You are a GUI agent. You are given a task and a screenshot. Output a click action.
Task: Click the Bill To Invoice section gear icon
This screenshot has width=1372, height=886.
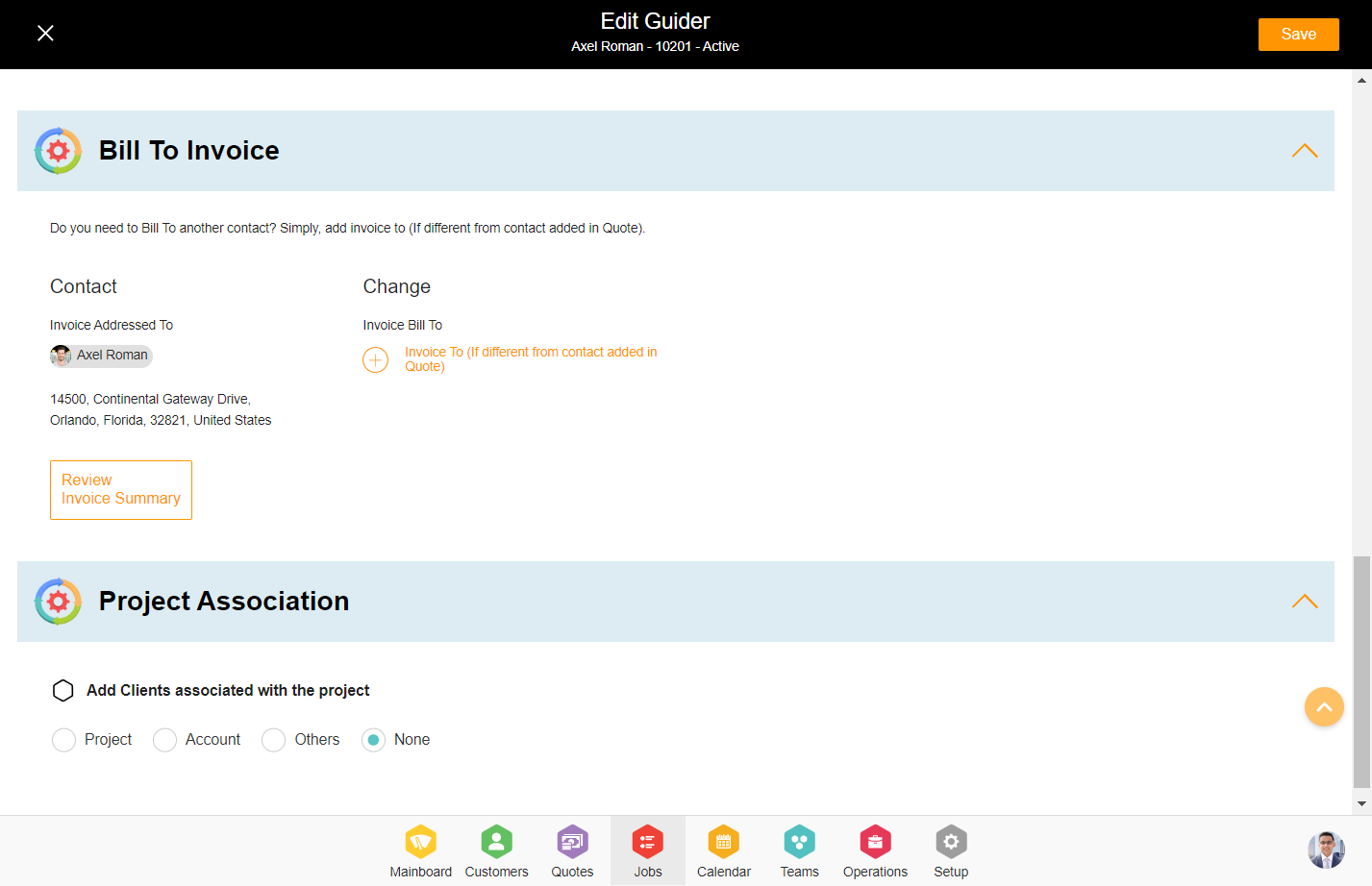(x=58, y=151)
